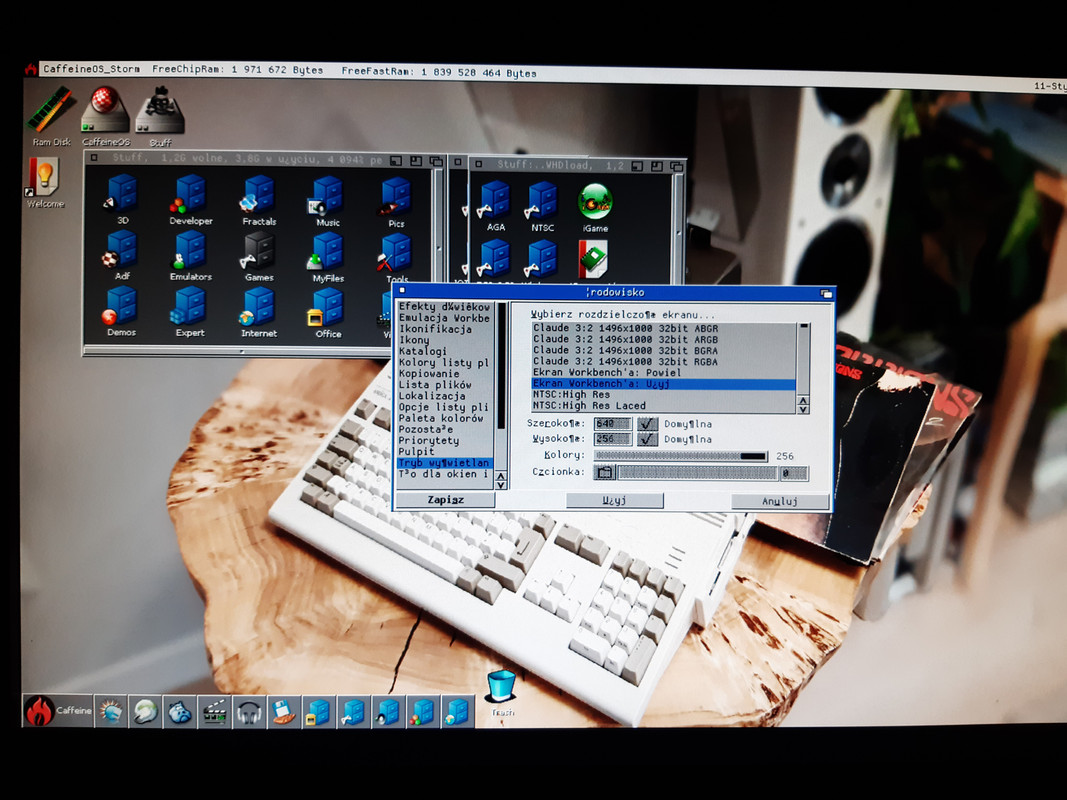This screenshot has height=800, width=1067.
Task: Choose NTSC:High Res Laced mode
Action: pos(663,405)
